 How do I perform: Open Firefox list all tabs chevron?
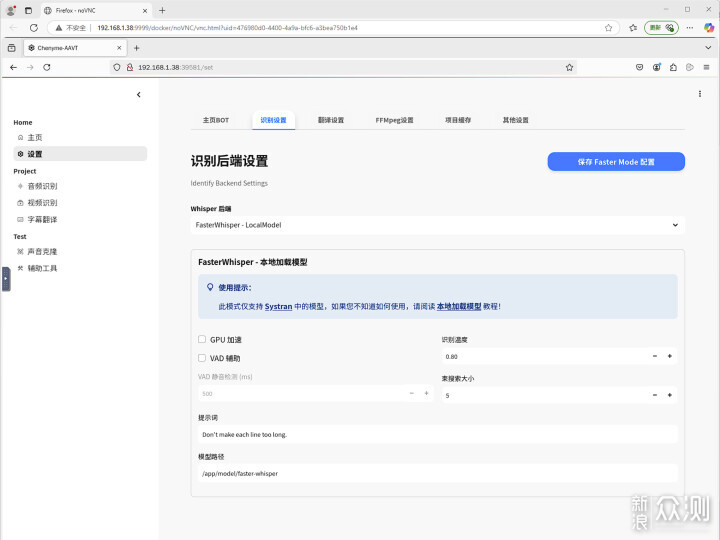coord(708,48)
